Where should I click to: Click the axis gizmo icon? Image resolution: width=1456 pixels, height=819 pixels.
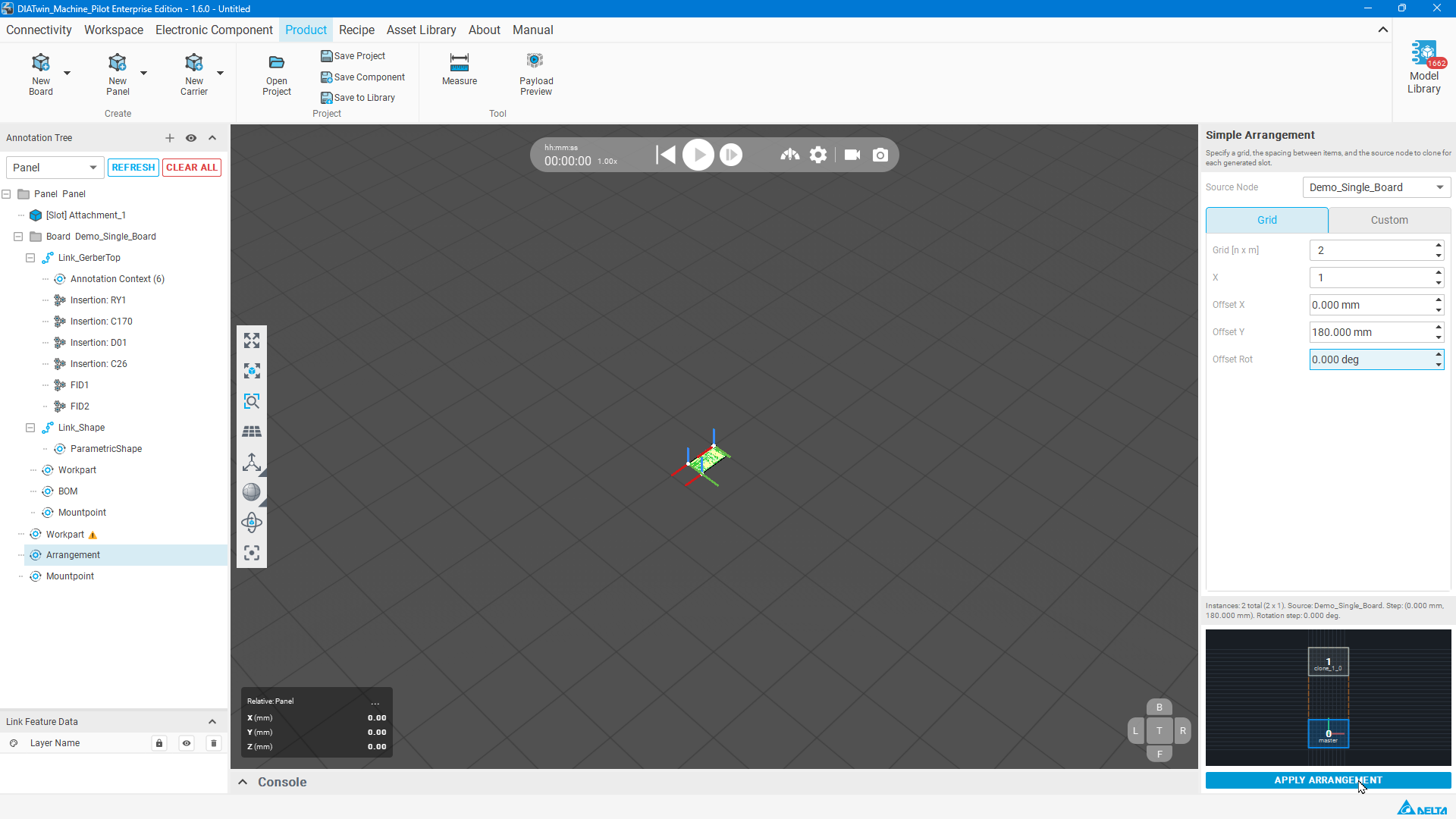[x=252, y=462]
